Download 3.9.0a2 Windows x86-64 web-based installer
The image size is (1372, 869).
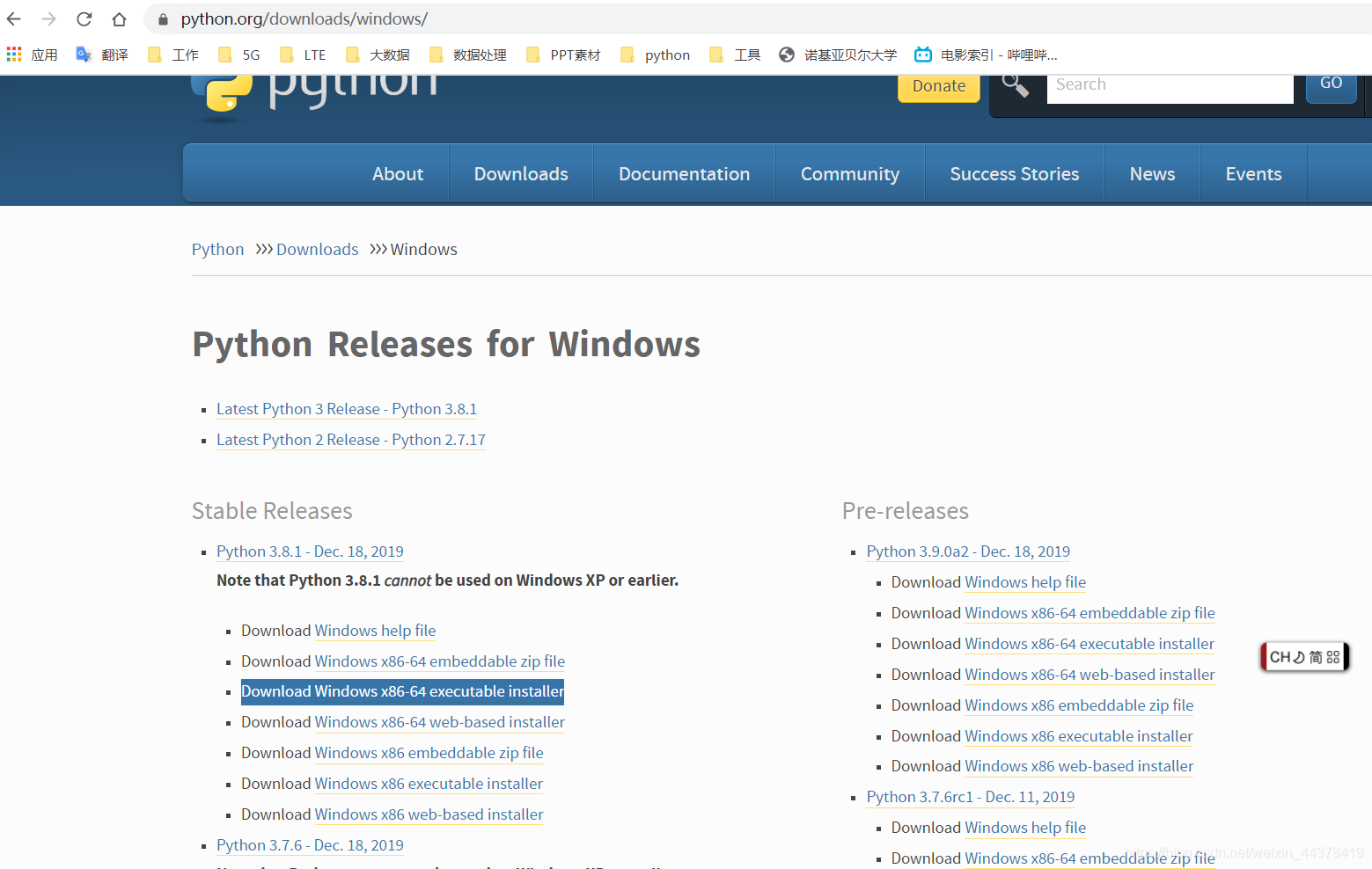pyautogui.click(x=1090, y=675)
